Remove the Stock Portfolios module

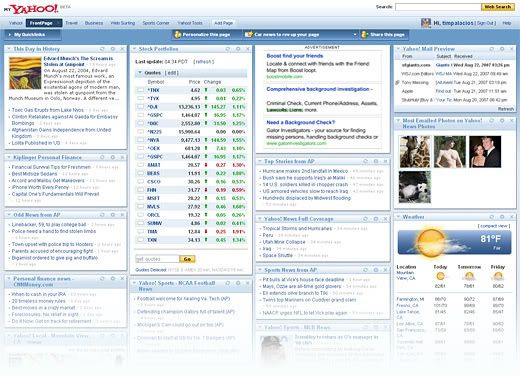[x=248, y=49]
